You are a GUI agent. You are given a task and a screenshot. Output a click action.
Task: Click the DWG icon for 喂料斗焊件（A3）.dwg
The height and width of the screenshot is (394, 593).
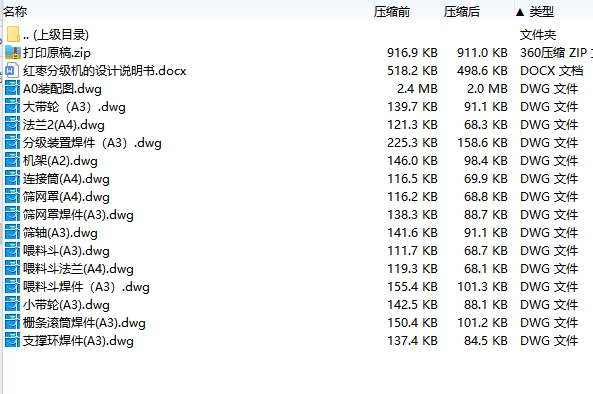[12, 287]
